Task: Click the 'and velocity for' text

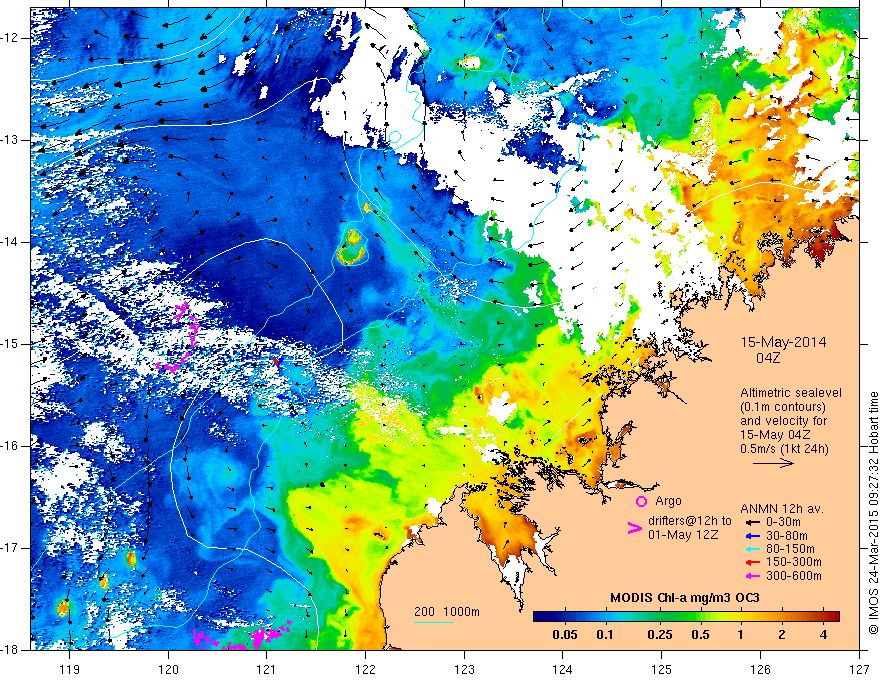Action: point(783,420)
